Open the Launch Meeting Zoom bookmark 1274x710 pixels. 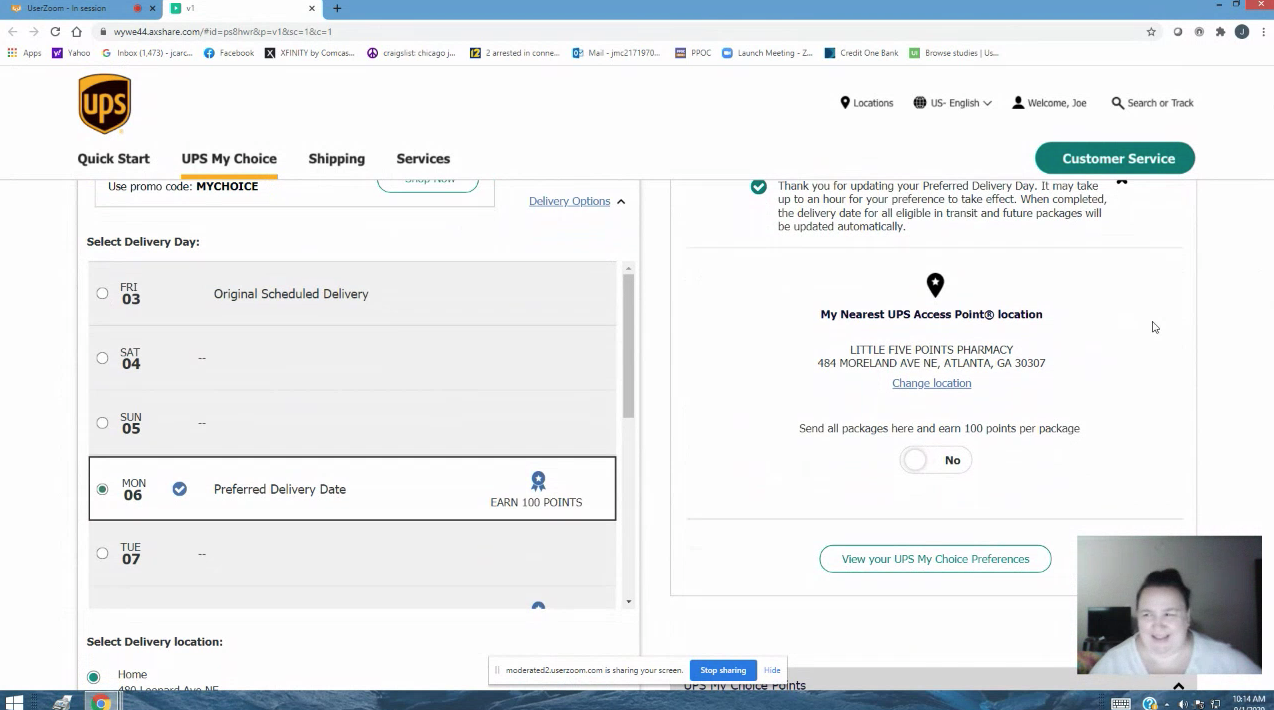767,53
